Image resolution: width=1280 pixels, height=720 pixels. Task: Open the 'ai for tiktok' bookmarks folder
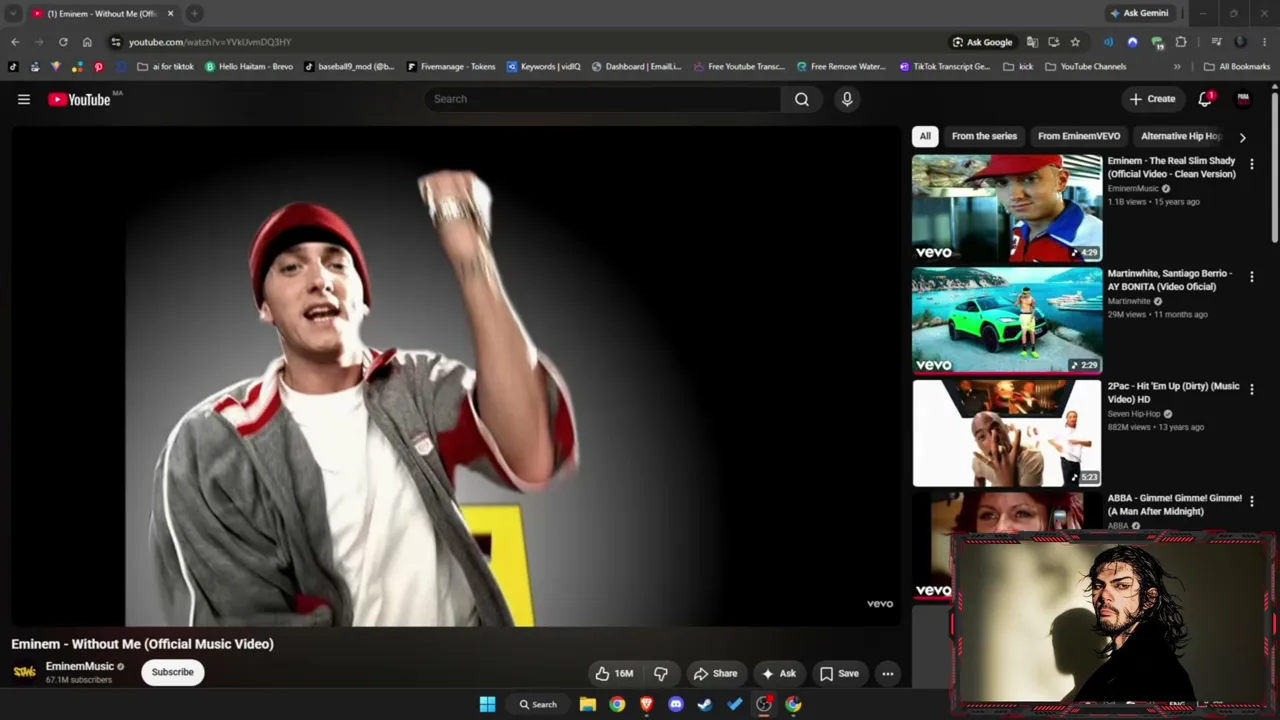pos(165,67)
